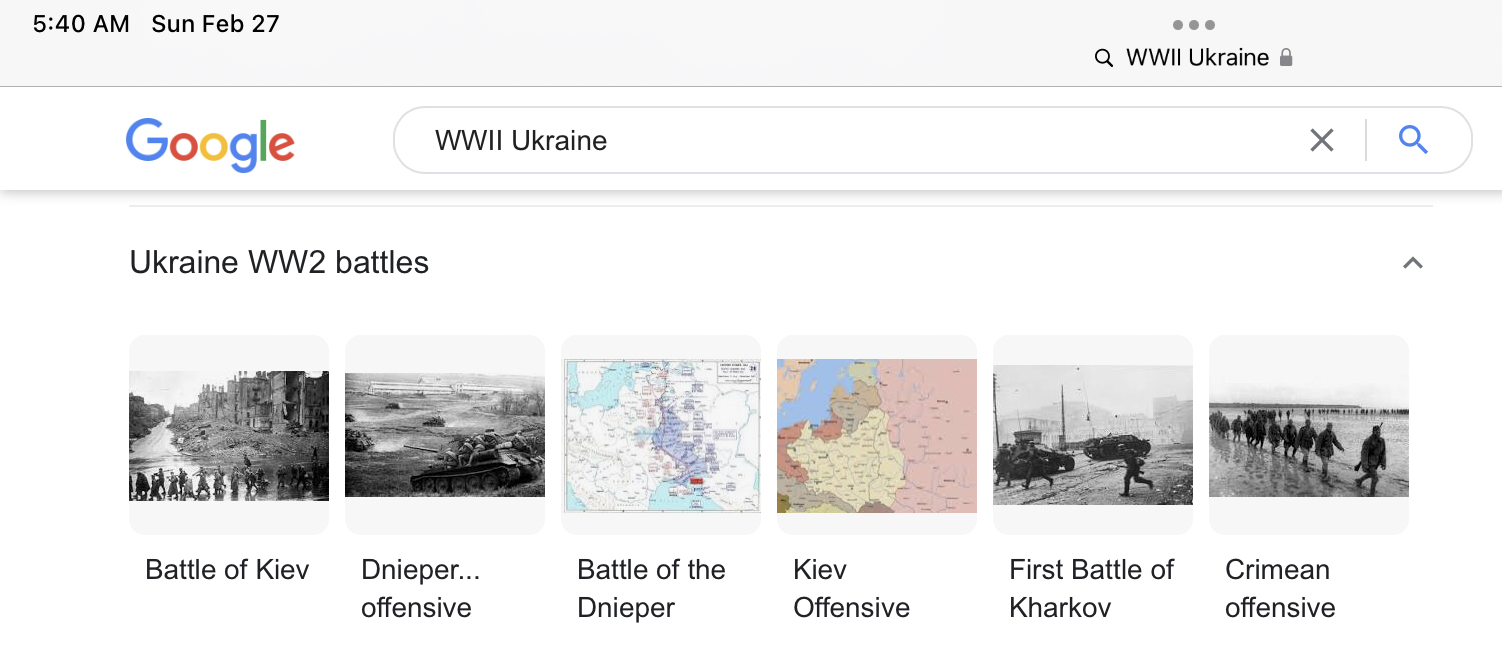Click the address bar search icon
Image resolution: width=1502 pixels, height=647 pixels.
[1104, 58]
